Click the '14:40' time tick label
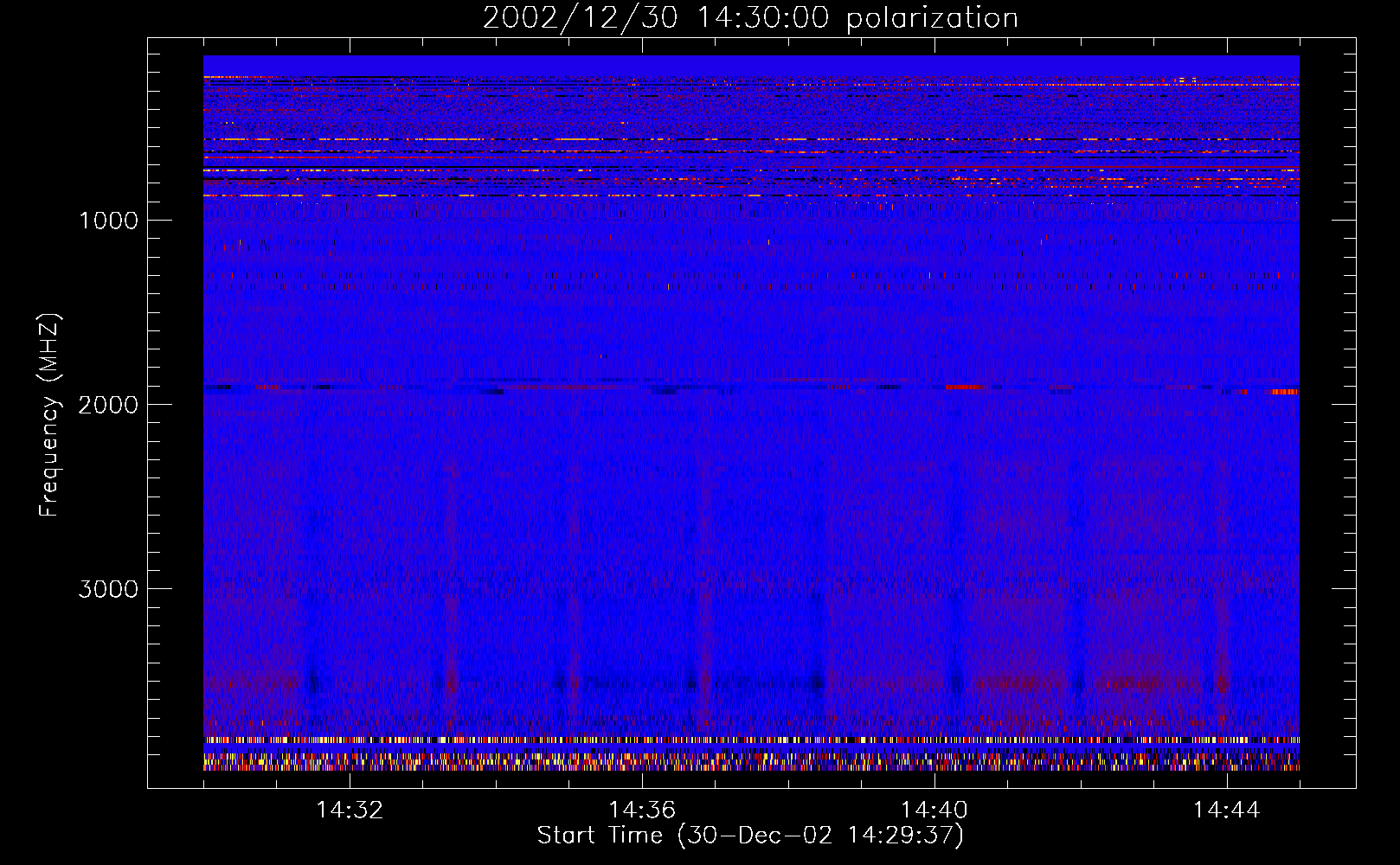The image size is (1400, 865). tap(934, 811)
